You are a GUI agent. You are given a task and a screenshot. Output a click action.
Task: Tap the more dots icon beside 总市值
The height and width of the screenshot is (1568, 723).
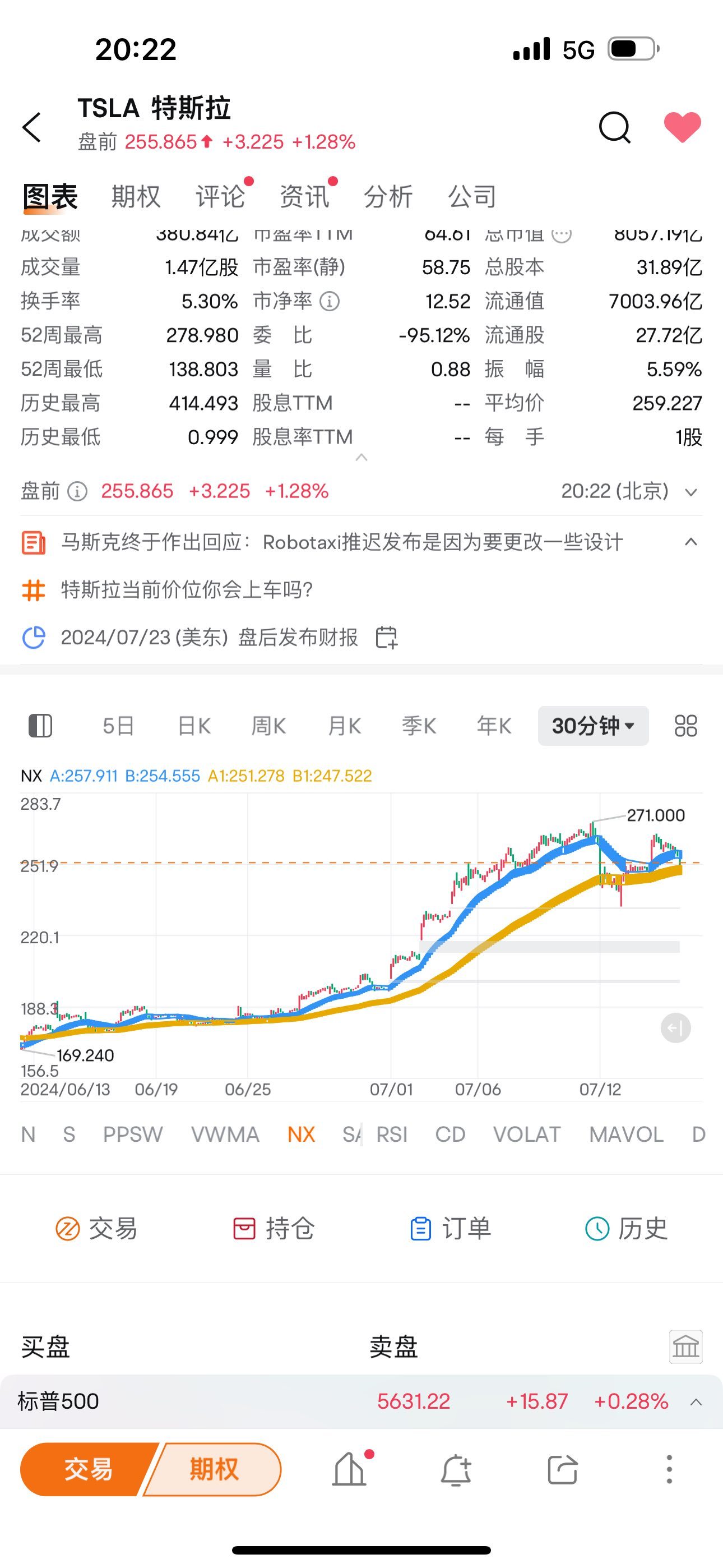(x=562, y=234)
